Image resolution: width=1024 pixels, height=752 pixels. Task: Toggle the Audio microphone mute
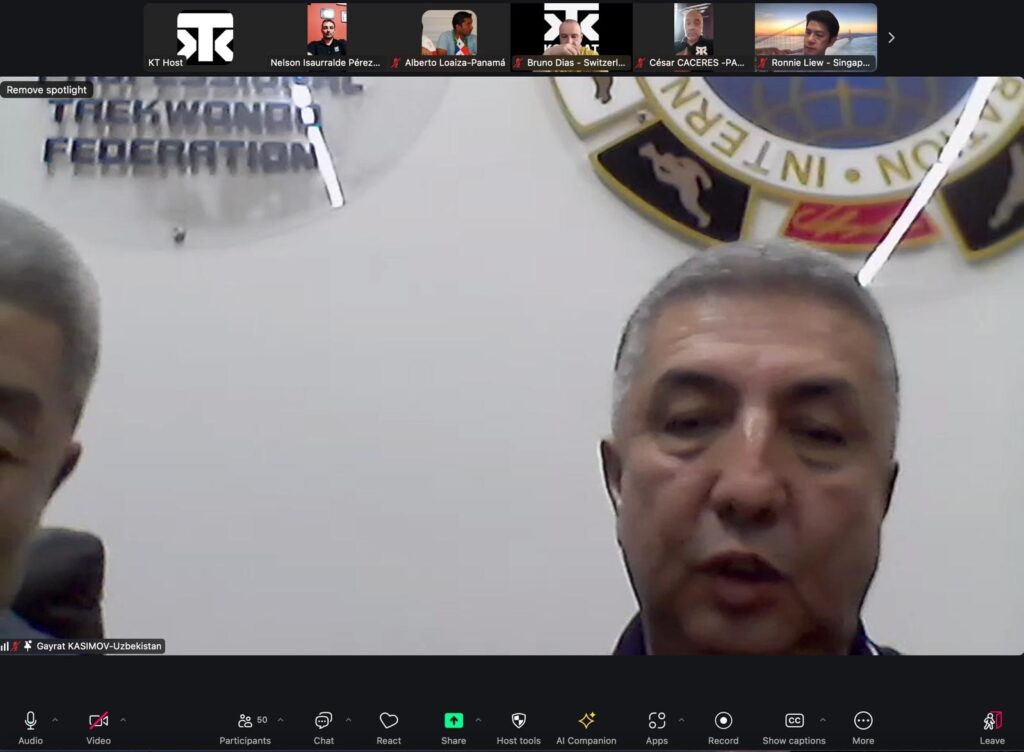[30, 721]
